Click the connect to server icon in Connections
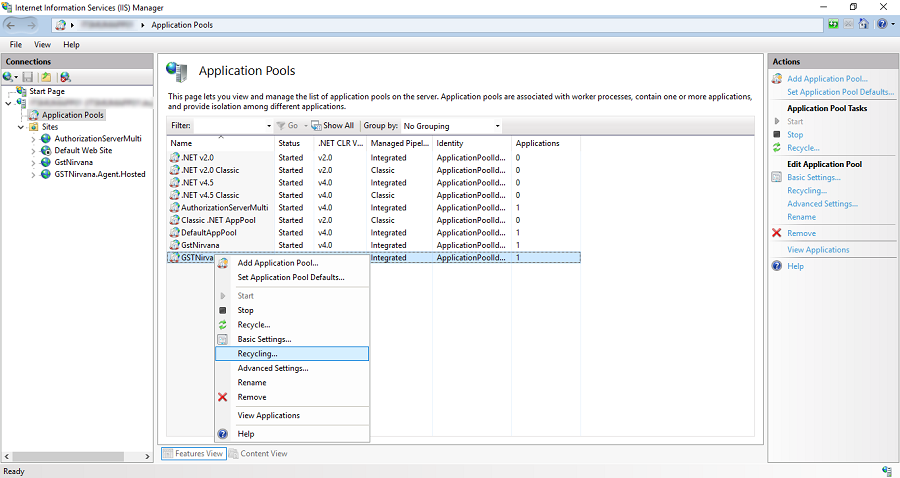This screenshot has height=478, width=900. (8, 77)
